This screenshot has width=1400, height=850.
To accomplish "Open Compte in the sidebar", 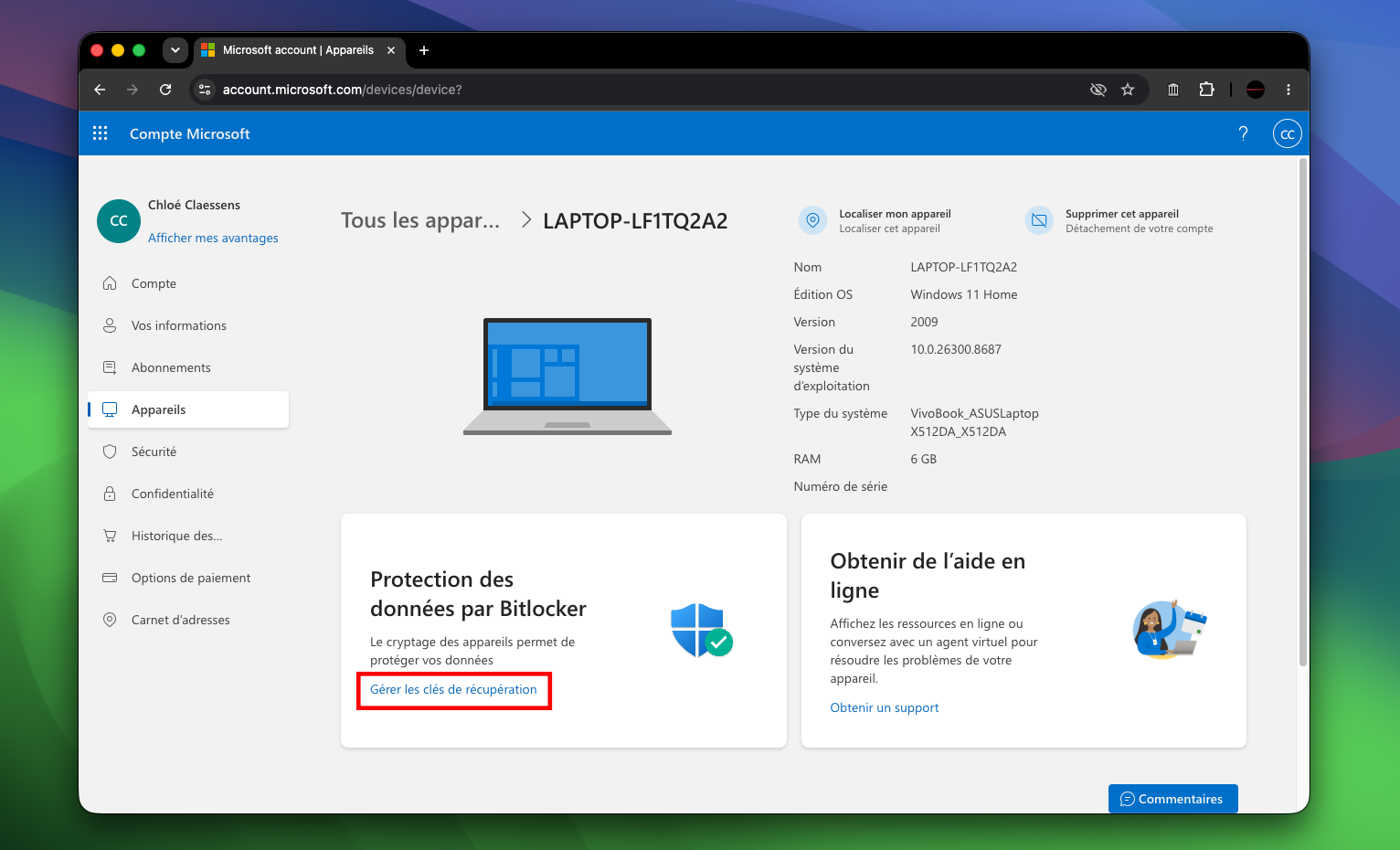I will pos(188,283).
